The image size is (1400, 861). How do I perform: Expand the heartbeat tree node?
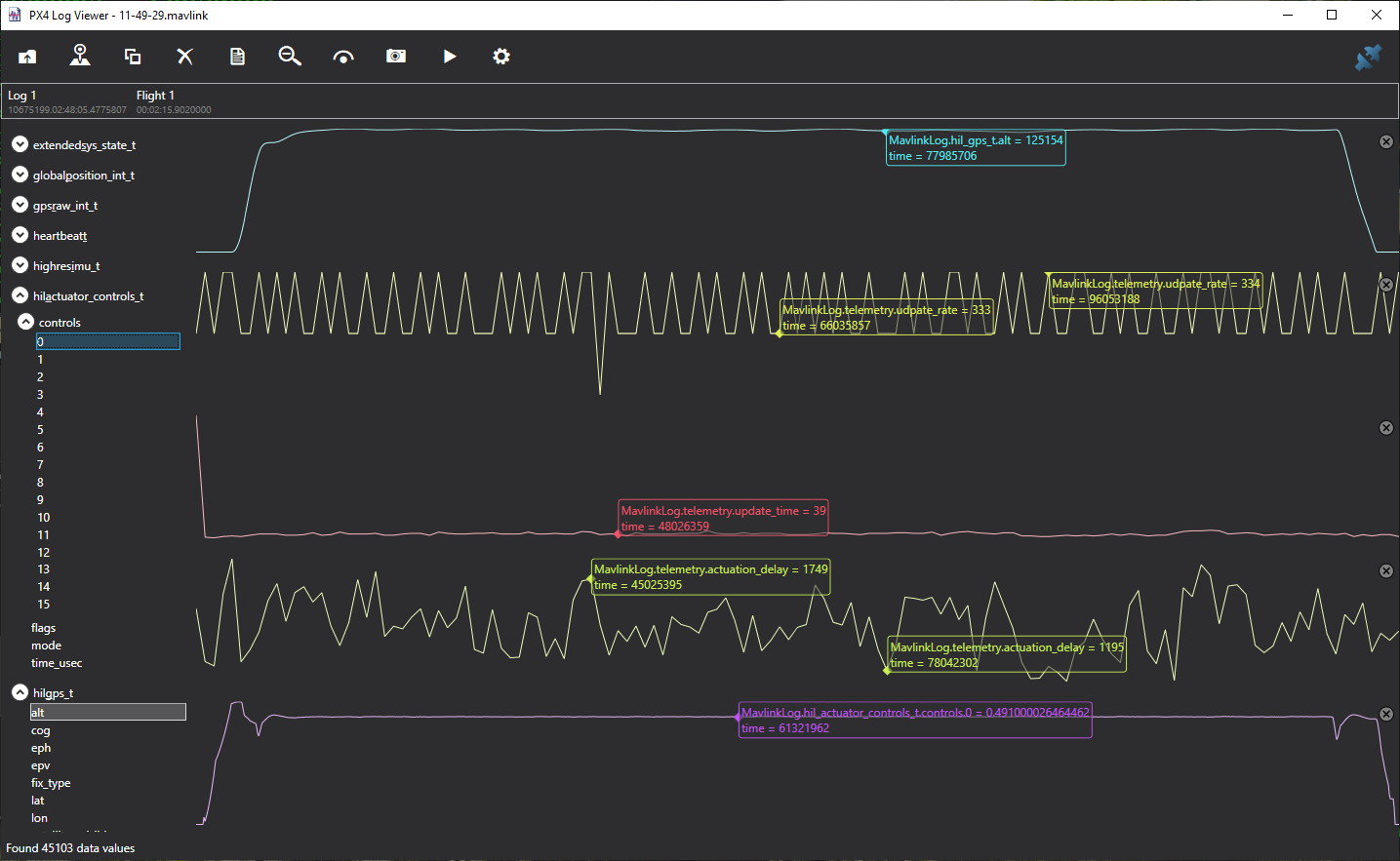20,235
